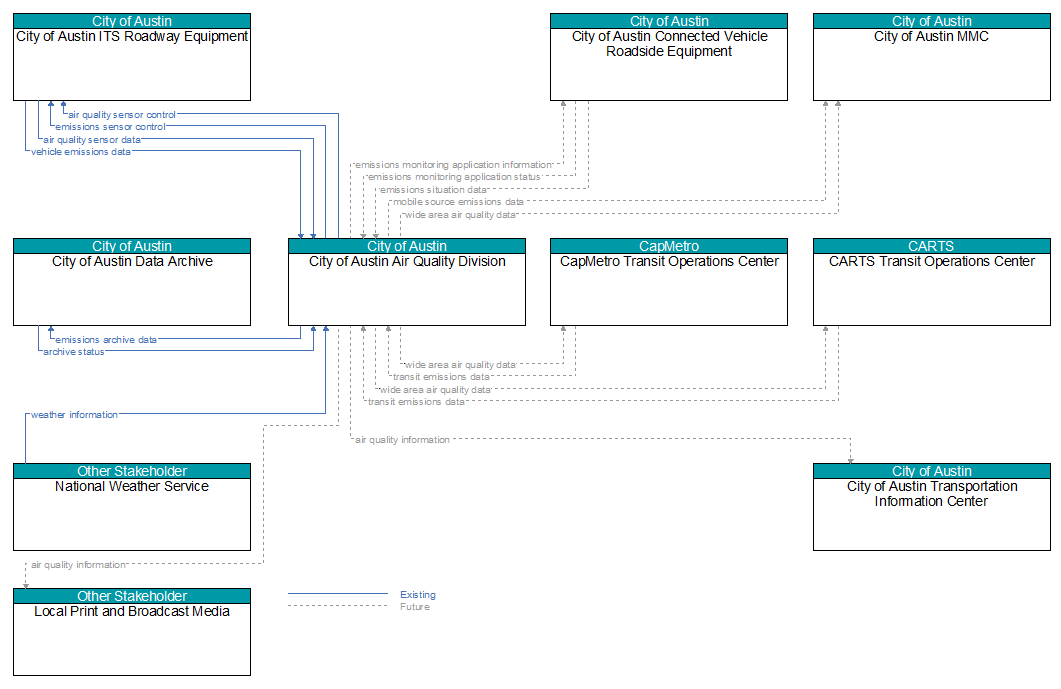Select the City of Austin Data Archive node
This screenshot has height=689, width=1061.
point(132,282)
